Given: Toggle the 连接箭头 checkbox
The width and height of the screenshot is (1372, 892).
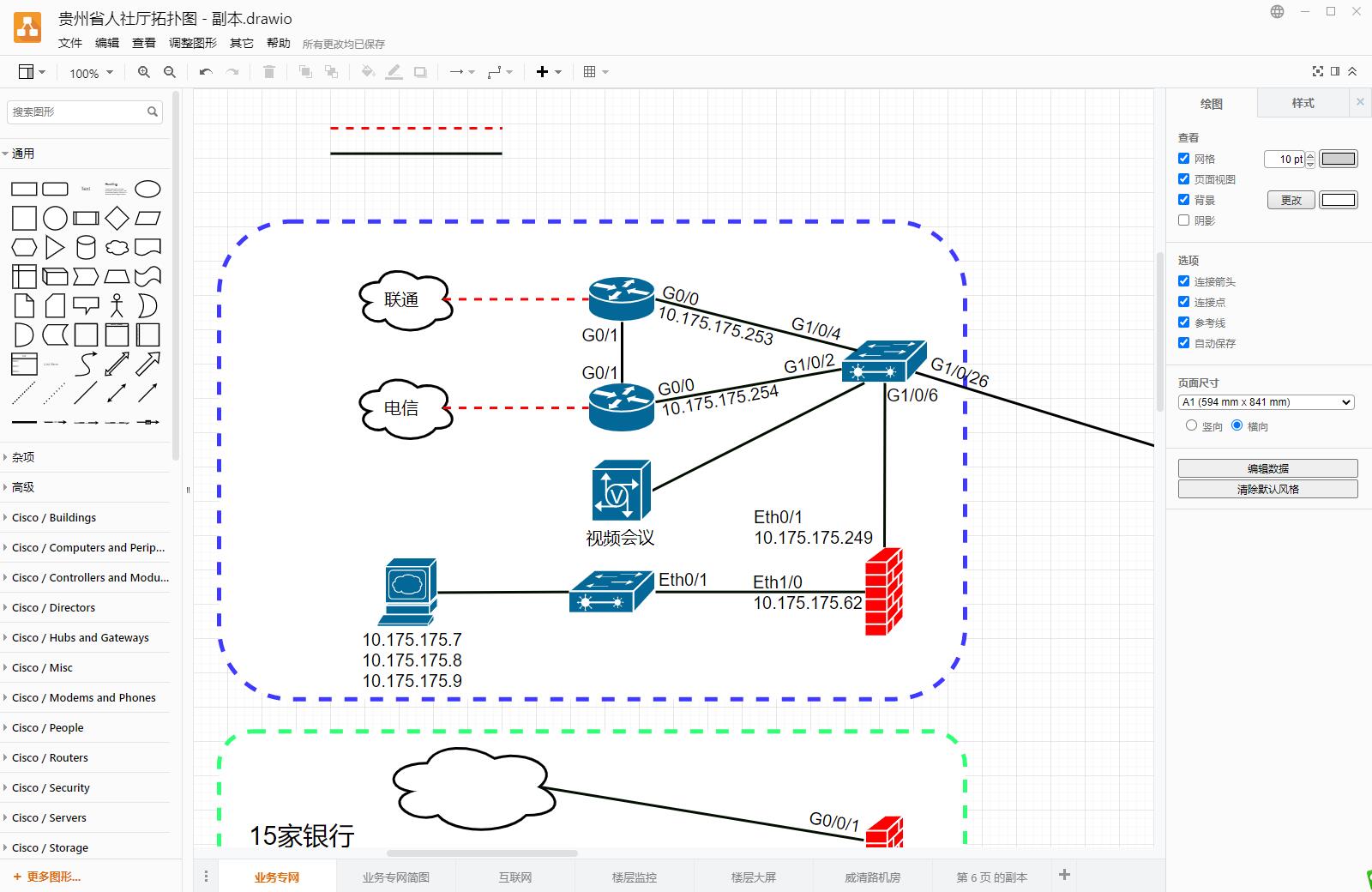Looking at the screenshot, I should click(x=1184, y=281).
